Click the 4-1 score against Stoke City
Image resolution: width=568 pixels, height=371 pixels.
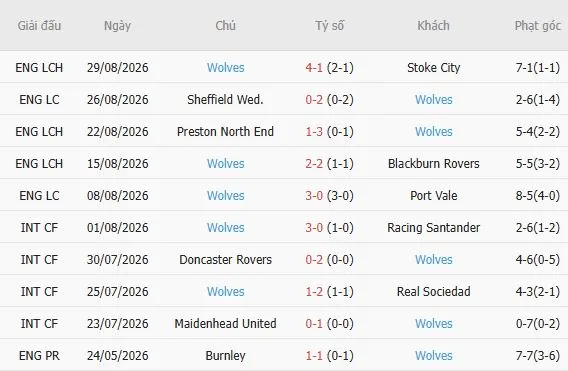click(314, 67)
